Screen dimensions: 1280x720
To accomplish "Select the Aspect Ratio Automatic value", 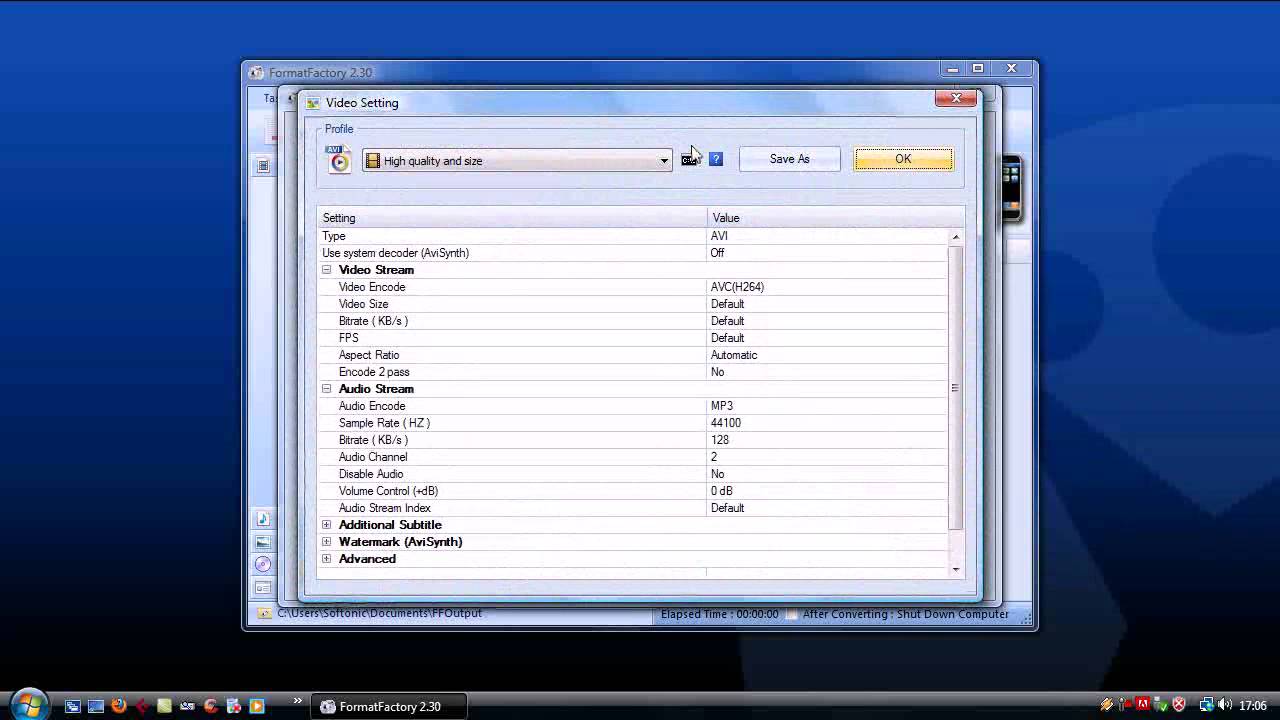I will click(827, 355).
